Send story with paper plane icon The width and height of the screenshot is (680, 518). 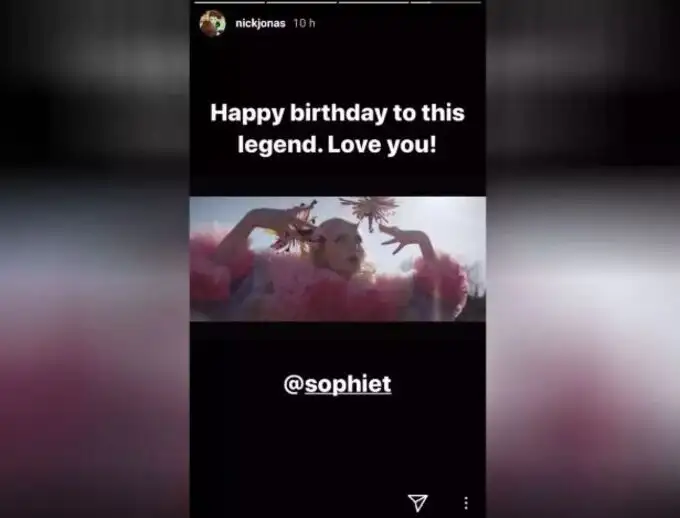click(418, 502)
